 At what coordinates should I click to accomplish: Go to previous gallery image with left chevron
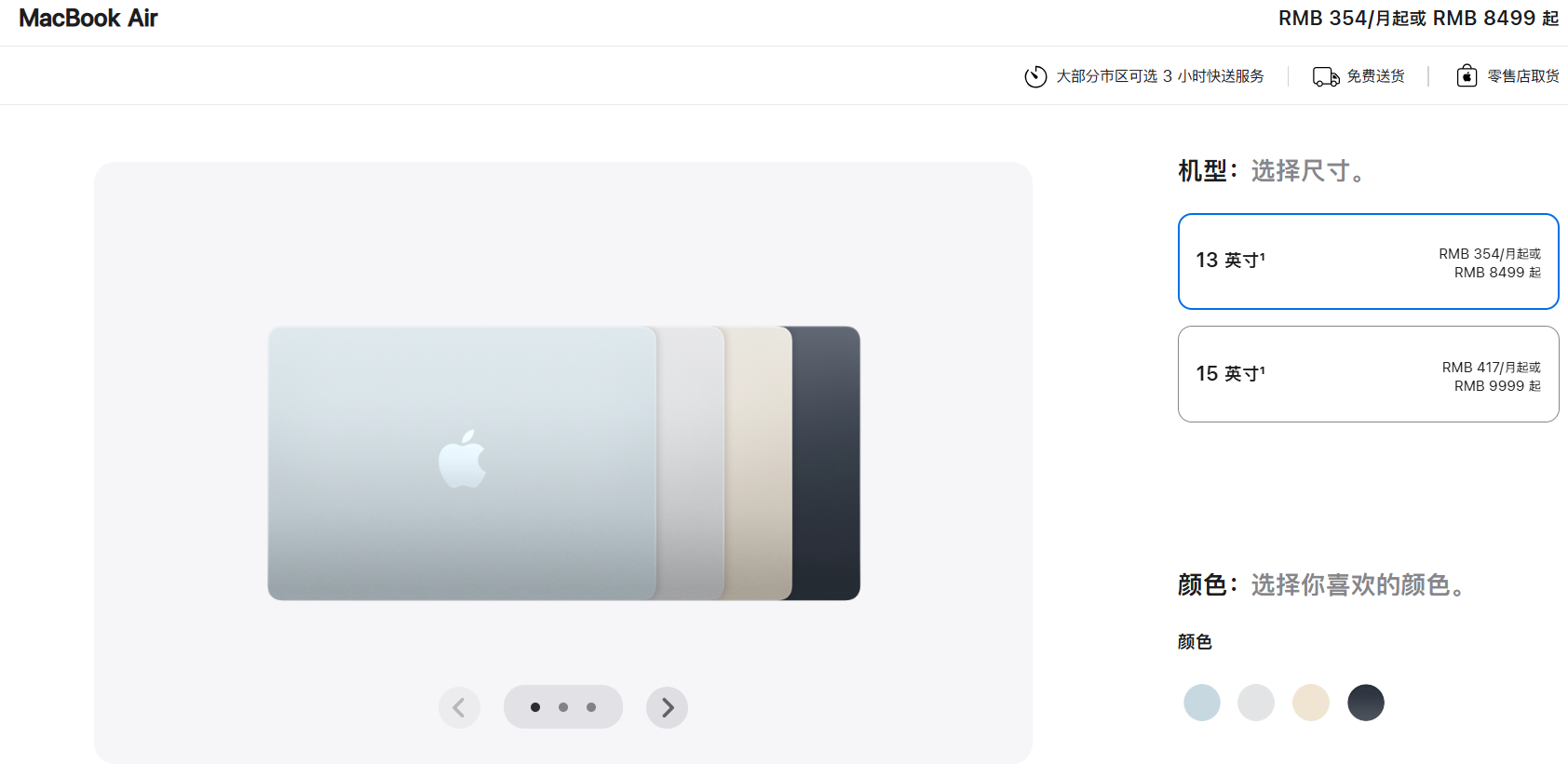pyautogui.click(x=459, y=708)
